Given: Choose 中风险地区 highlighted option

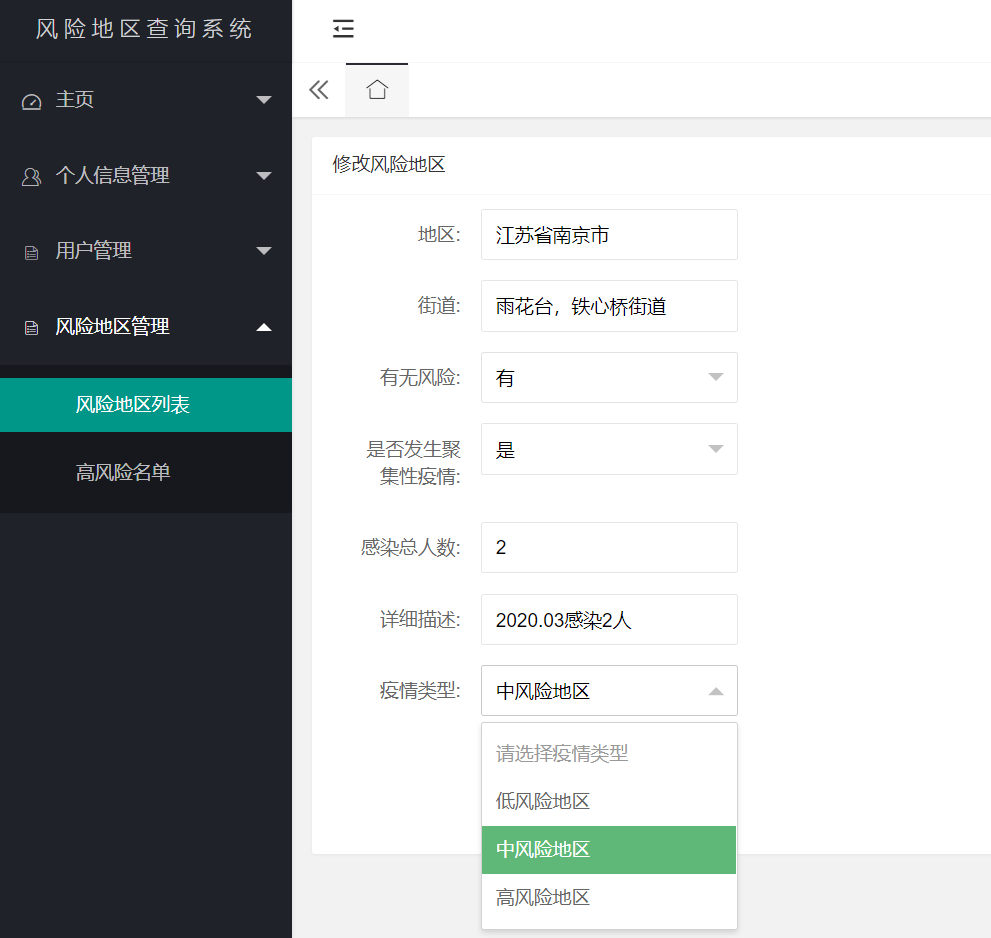Looking at the screenshot, I should point(609,850).
